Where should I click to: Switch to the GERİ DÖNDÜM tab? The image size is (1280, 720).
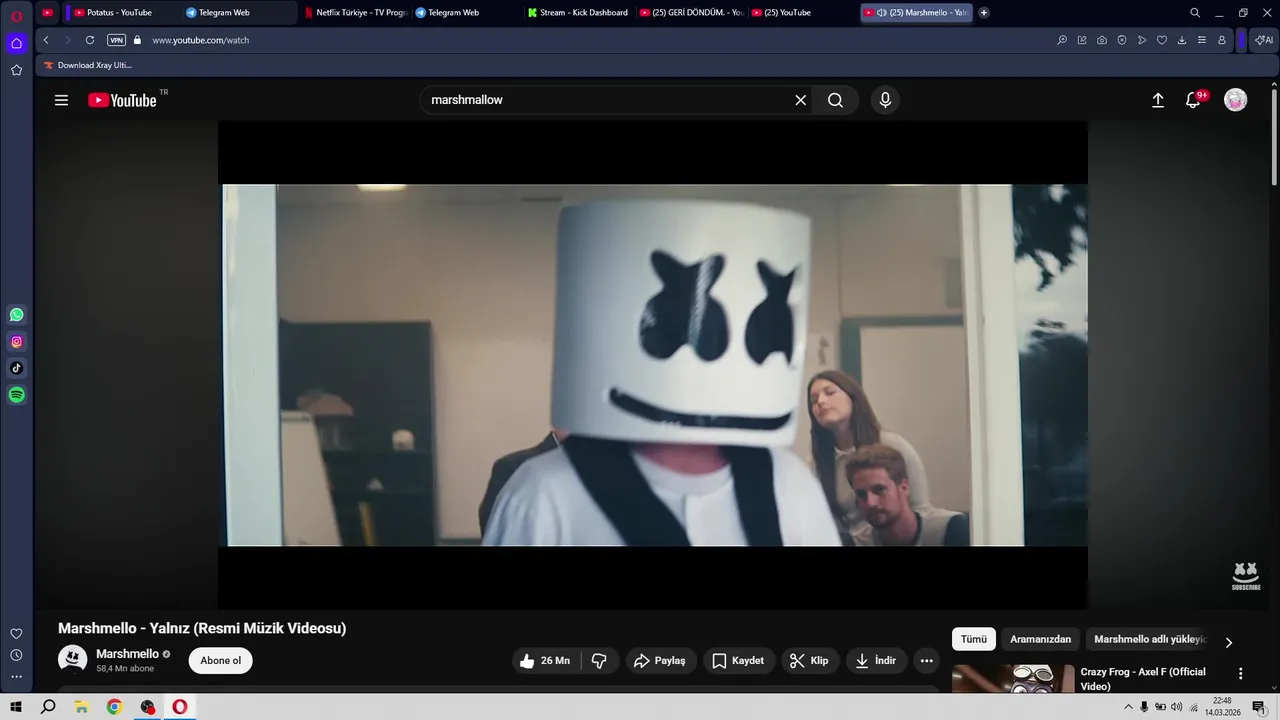(x=692, y=13)
